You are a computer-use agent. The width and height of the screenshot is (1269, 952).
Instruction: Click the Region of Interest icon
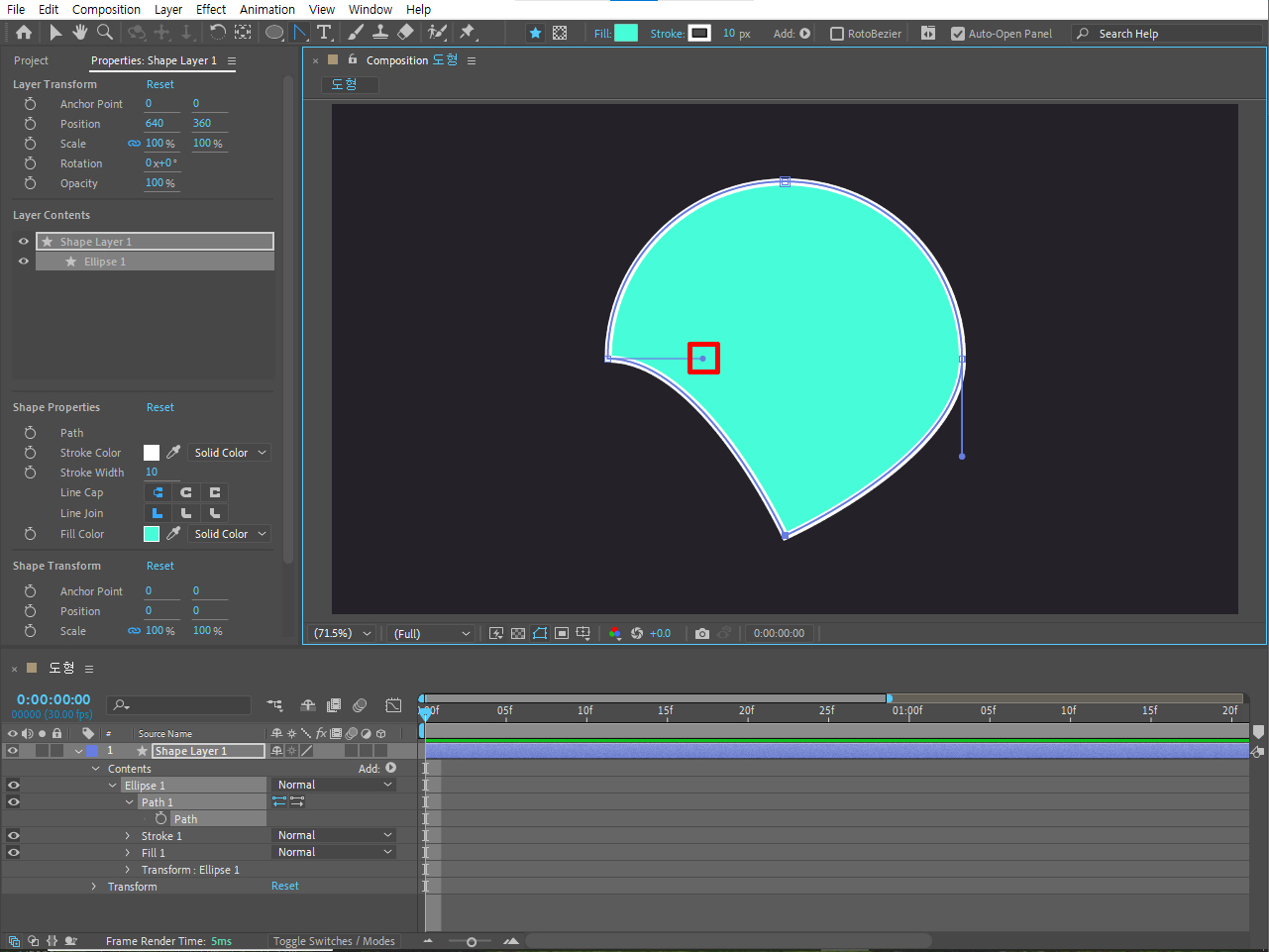point(562,633)
